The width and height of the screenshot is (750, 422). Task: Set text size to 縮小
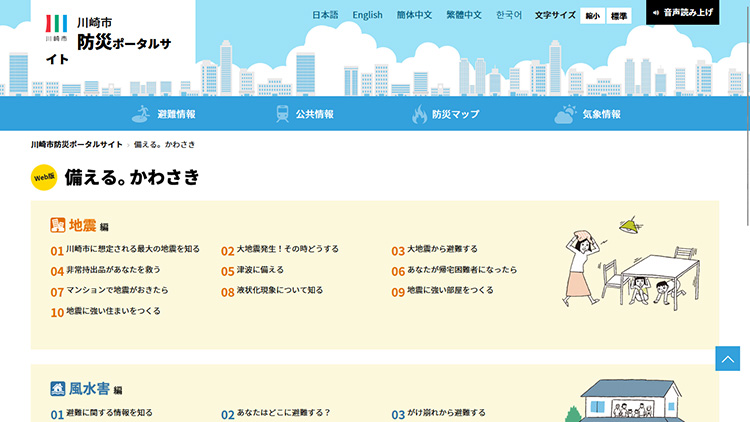[592, 16]
